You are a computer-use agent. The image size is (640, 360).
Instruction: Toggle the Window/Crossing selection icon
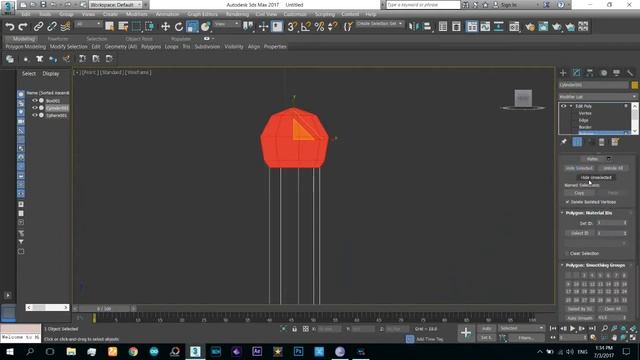150,27
